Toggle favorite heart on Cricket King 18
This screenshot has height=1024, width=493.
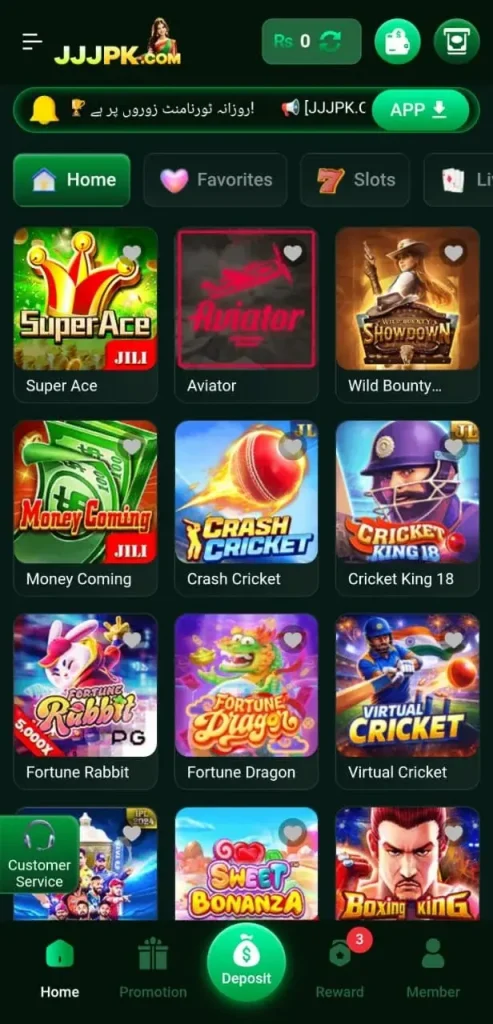[x=454, y=447]
